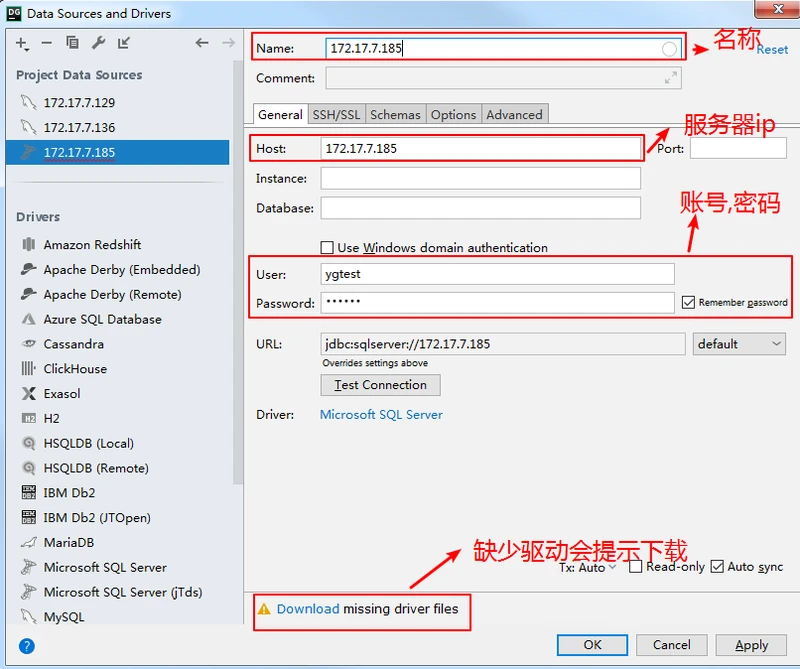
Task: Click the URL input field
Action: (x=503, y=344)
